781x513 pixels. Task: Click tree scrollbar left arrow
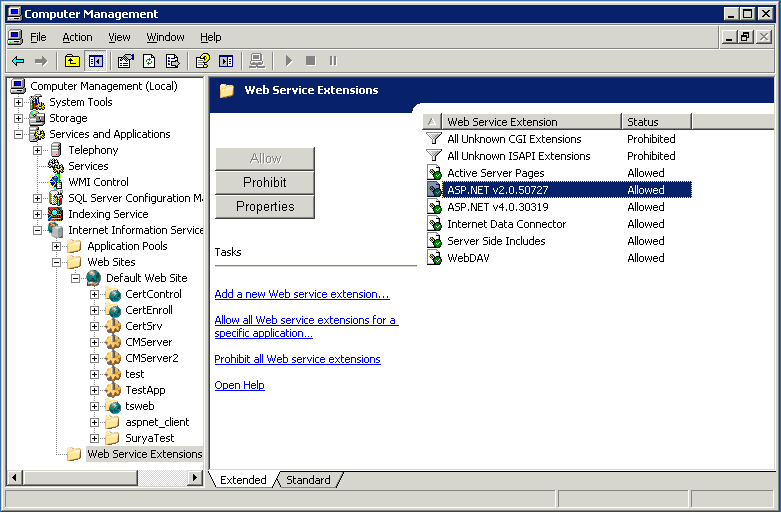14,478
